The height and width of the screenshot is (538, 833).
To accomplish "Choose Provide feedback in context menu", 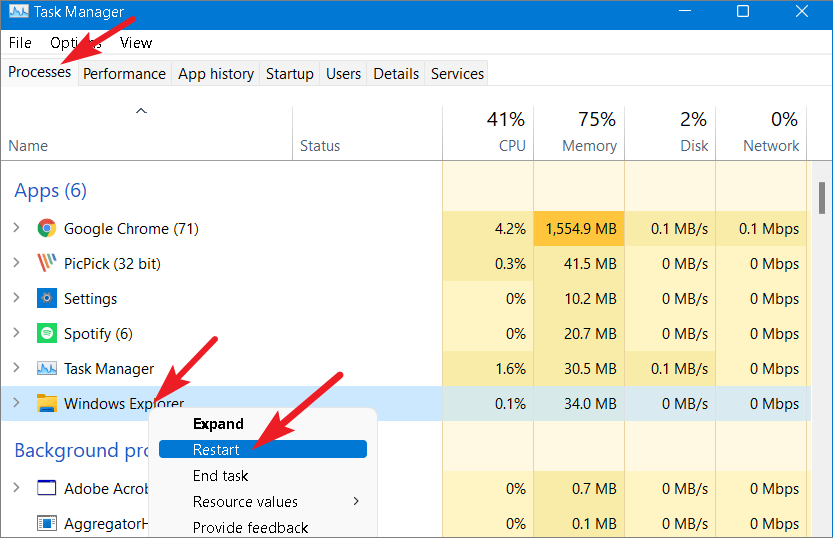I will tap(263, 527).
